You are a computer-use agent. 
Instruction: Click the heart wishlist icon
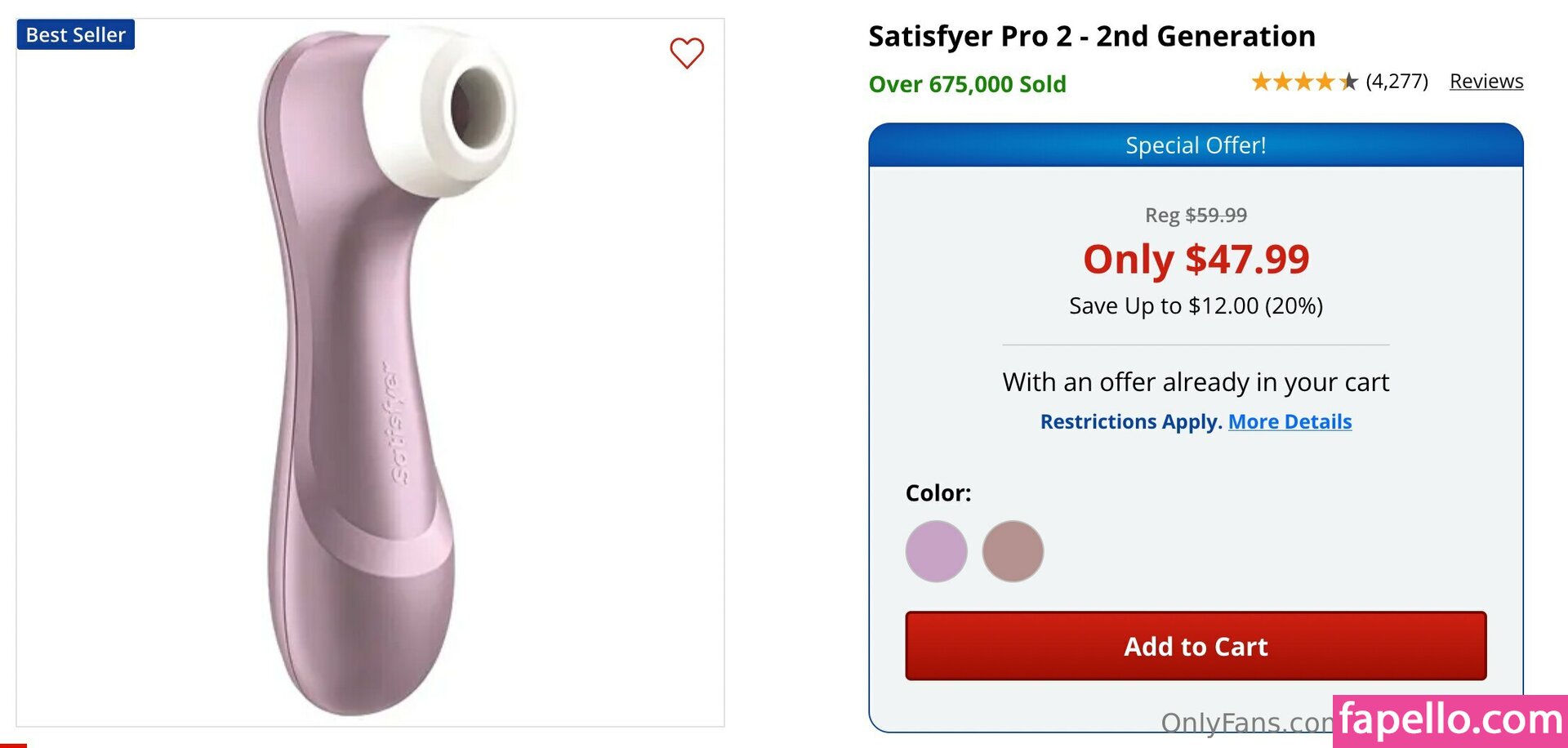pos(687,53)
